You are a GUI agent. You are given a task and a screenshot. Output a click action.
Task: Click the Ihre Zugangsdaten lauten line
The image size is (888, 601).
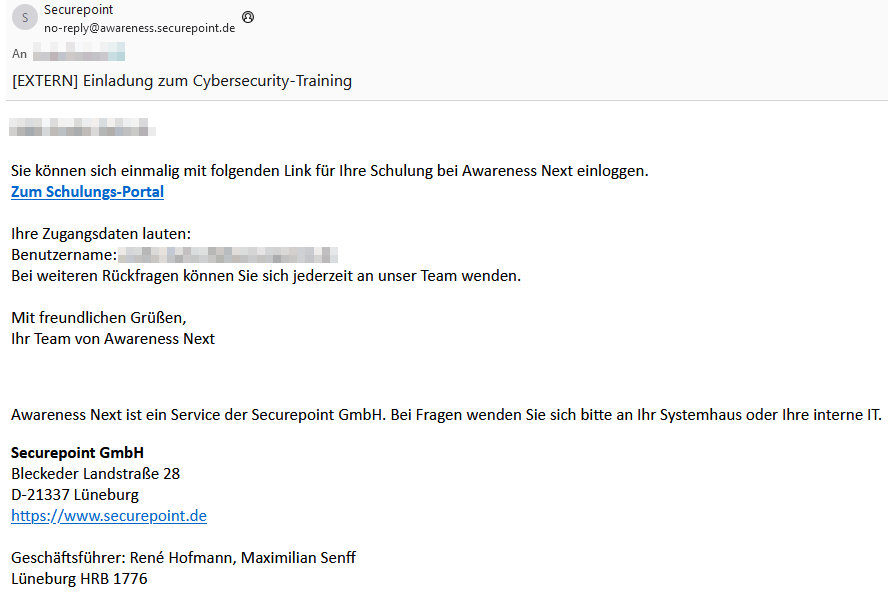[100, 234]
